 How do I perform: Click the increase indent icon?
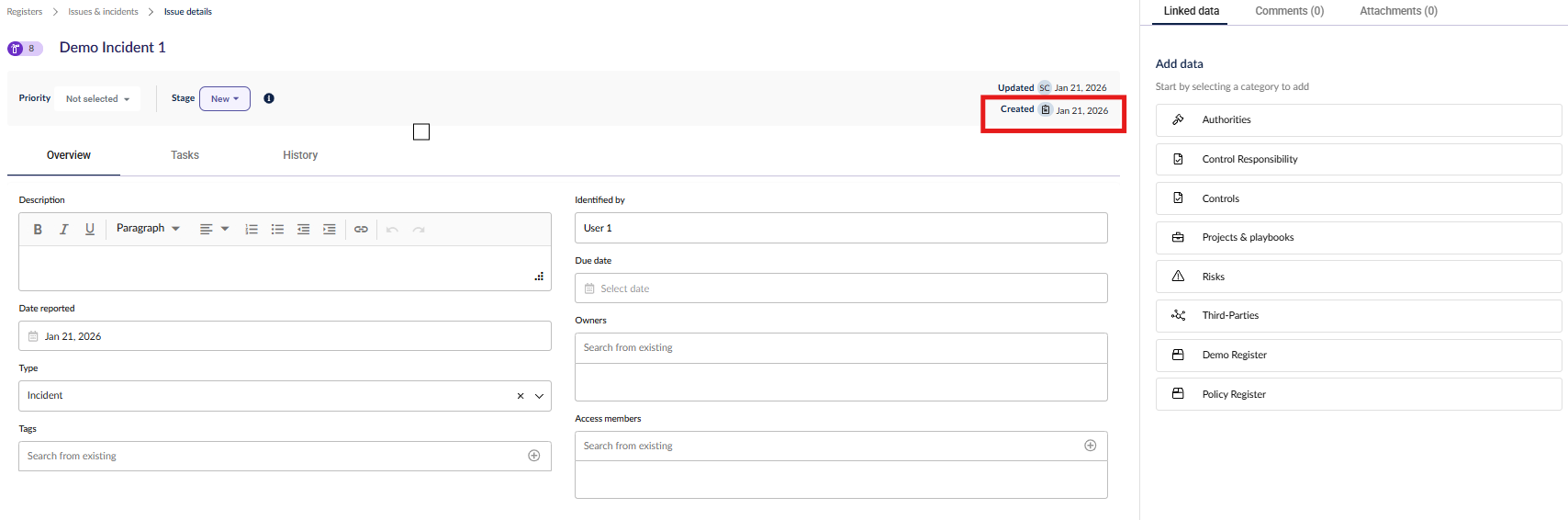coord(329,230)
